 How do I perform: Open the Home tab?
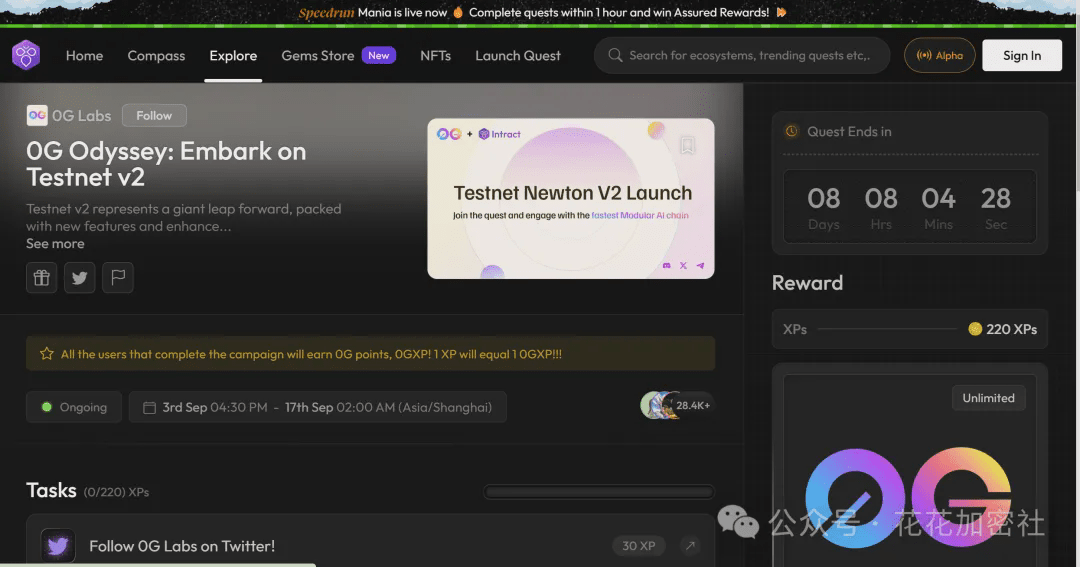[x=84, y=56]
